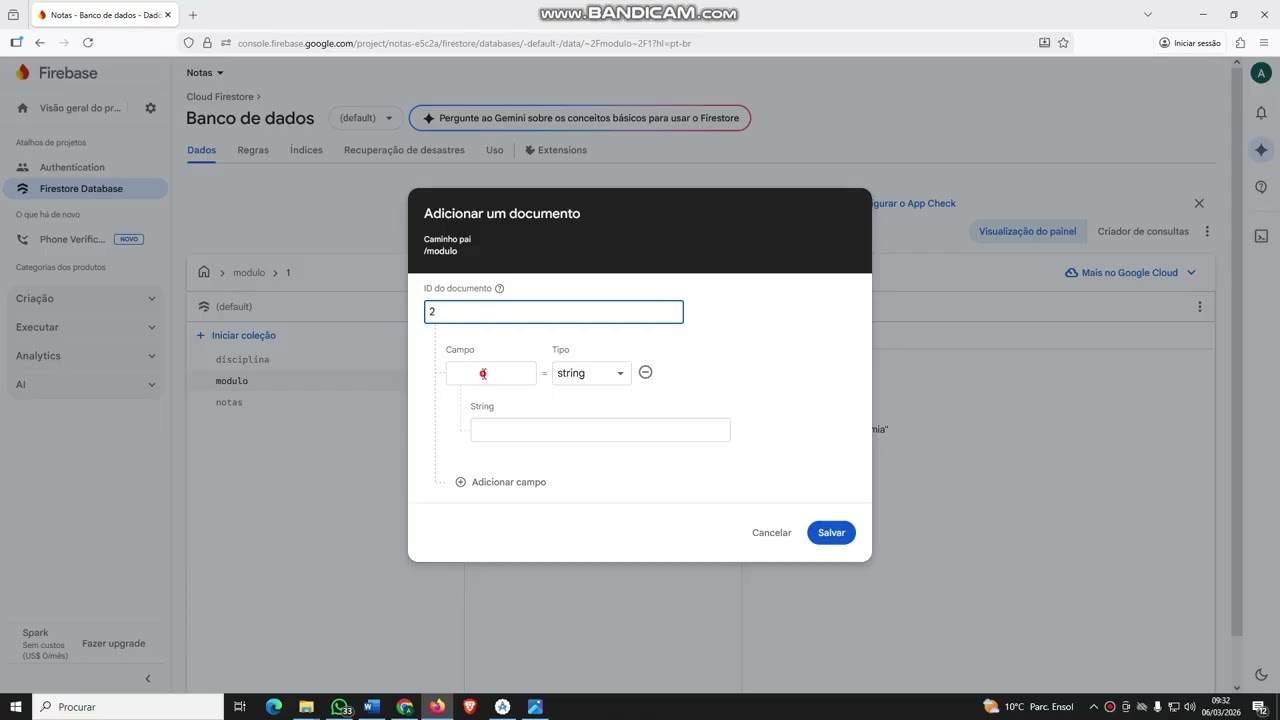Click the home icon for Visão geral
Viewport: 1280px width, 720px height.
click(23, 108)
